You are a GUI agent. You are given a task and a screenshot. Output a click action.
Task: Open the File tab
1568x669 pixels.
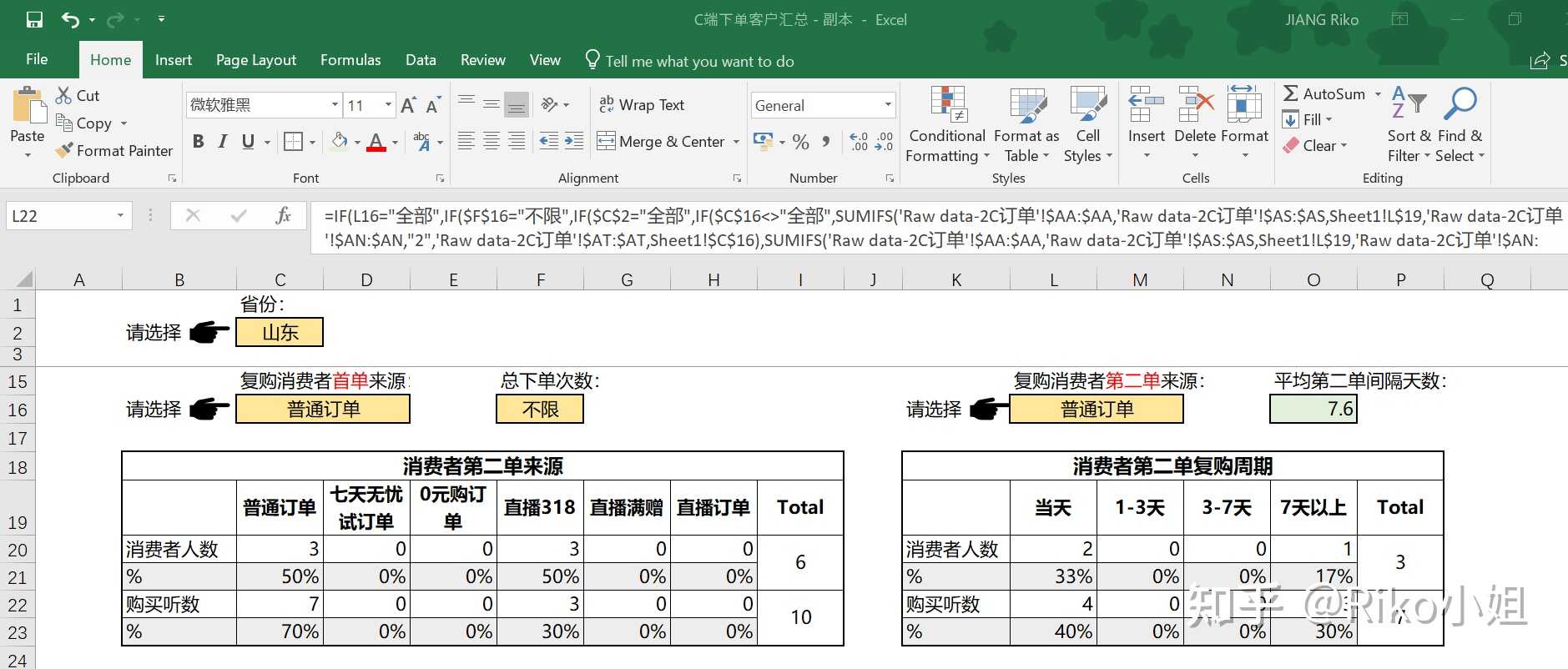coord(37,59)
